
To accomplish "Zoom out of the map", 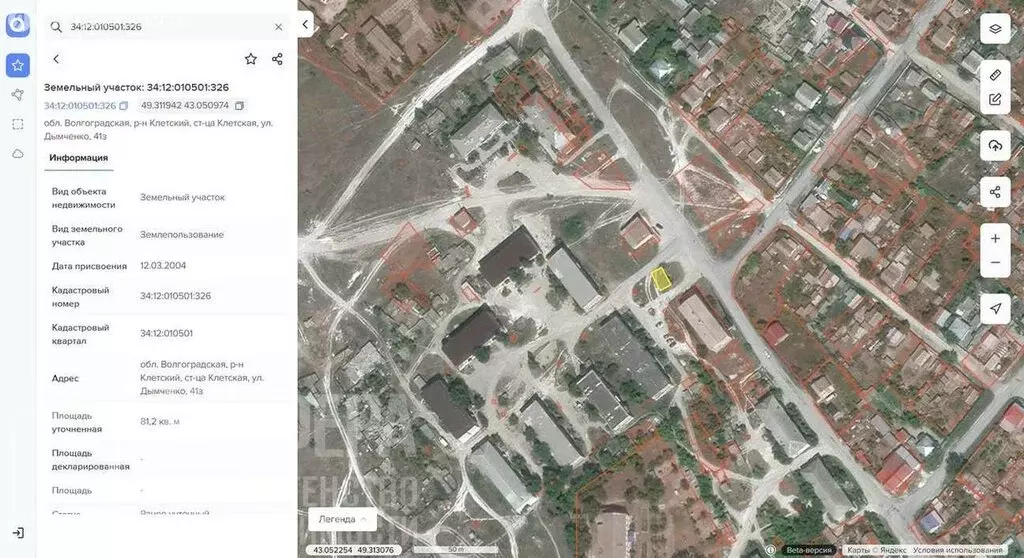I will click(994, 263).
